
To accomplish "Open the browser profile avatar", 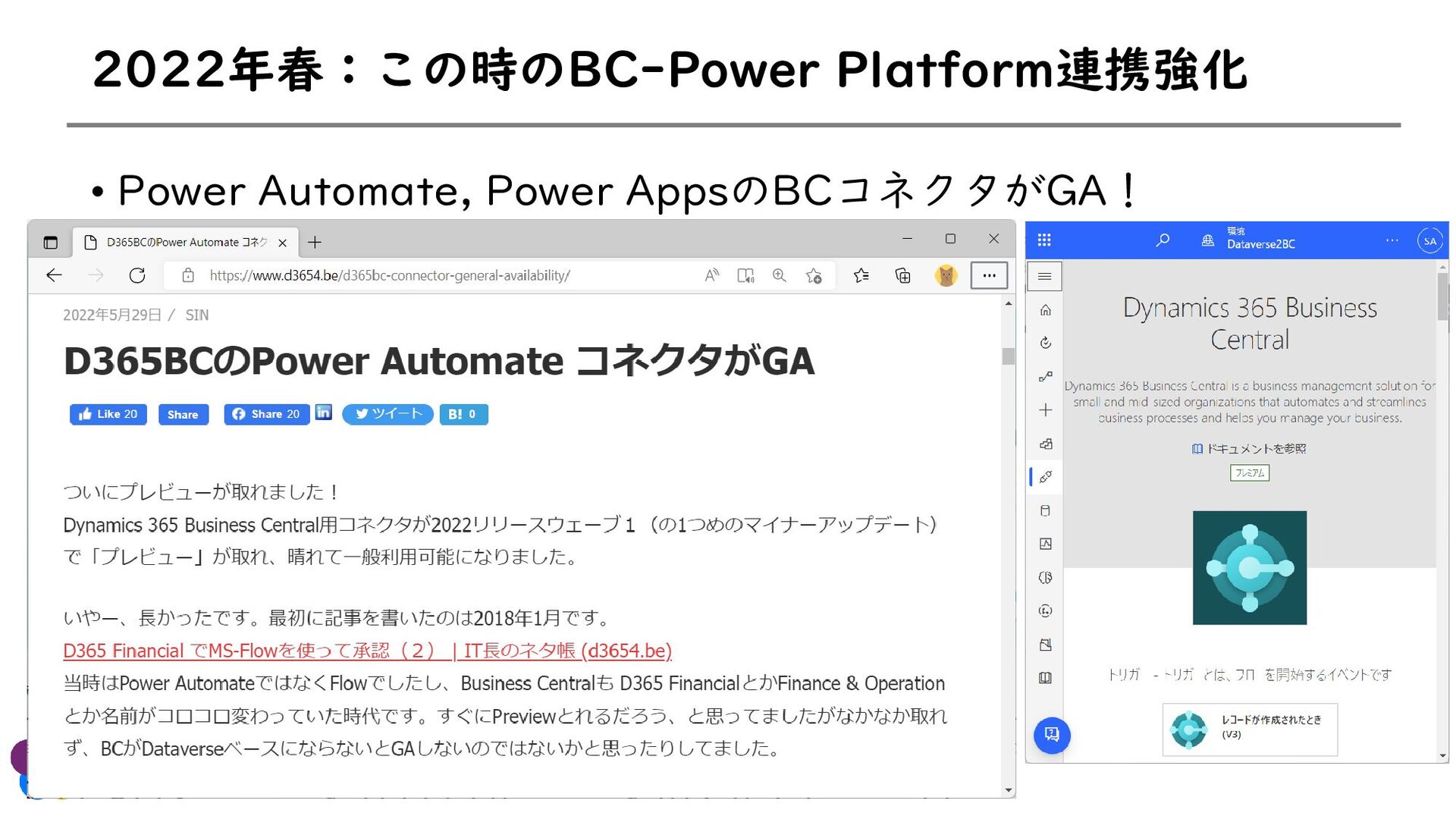I will click(946, 275).
